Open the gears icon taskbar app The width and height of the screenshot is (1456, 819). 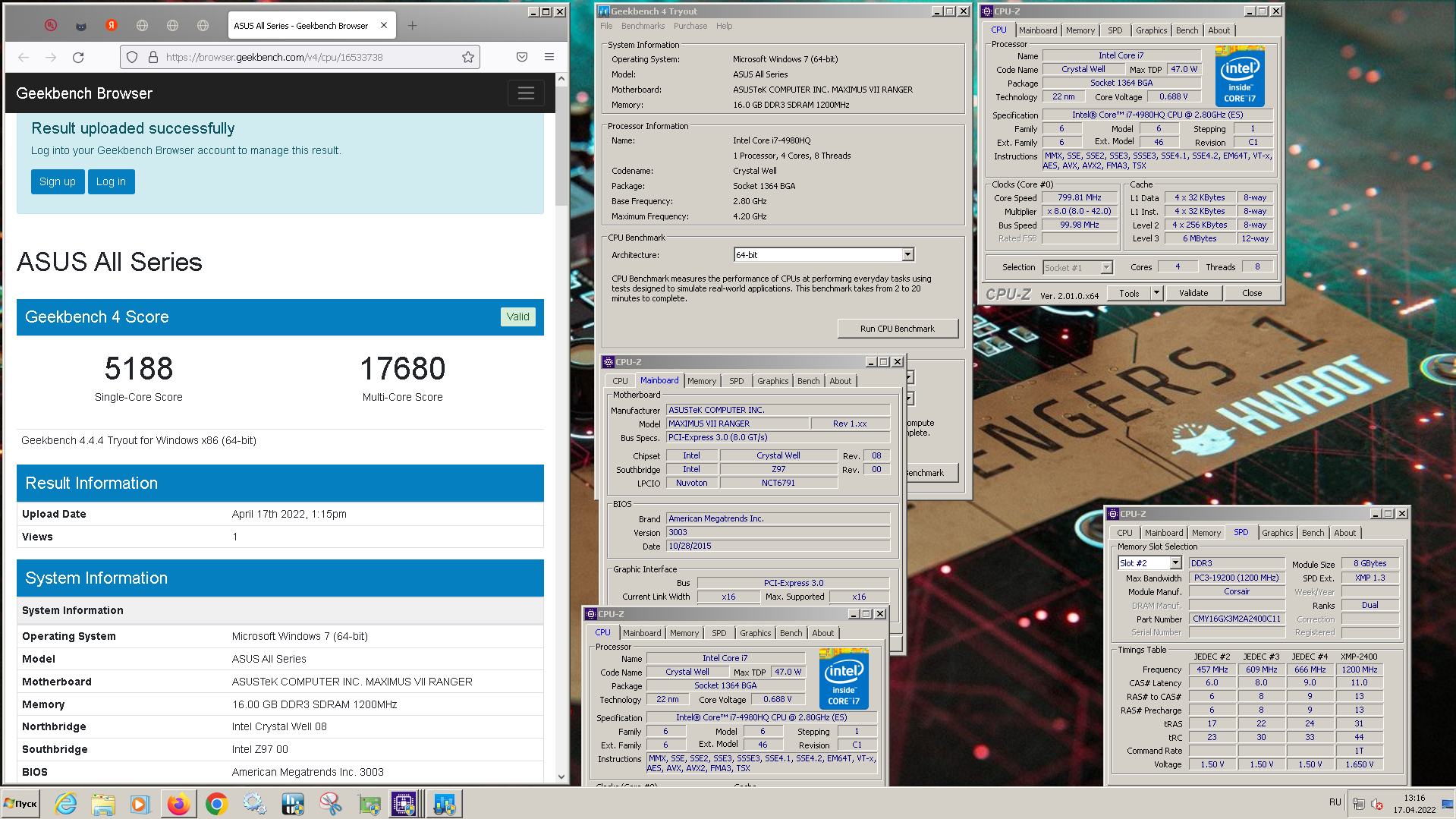(x=255, y=804)
